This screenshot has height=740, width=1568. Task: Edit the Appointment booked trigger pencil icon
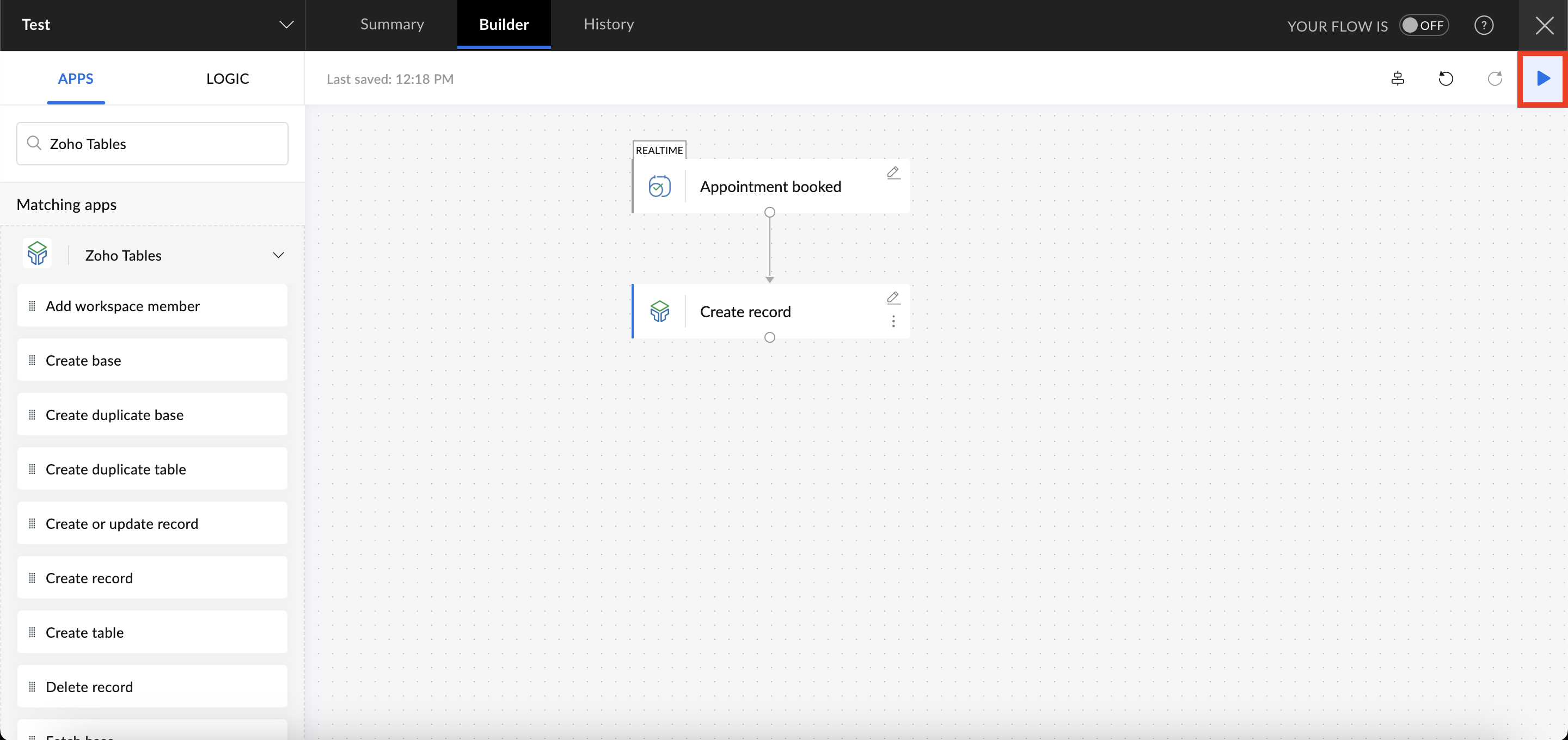tap(893, 173)
